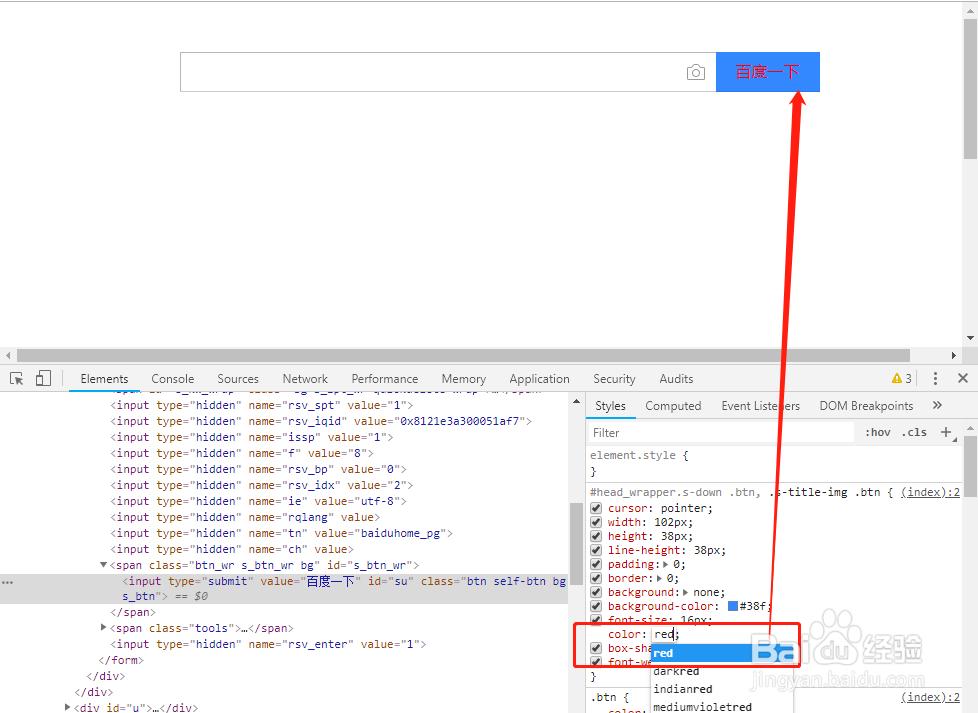Uncheck the box-shadow property checkbox
978x713 pixels.
tap(596, 648)
